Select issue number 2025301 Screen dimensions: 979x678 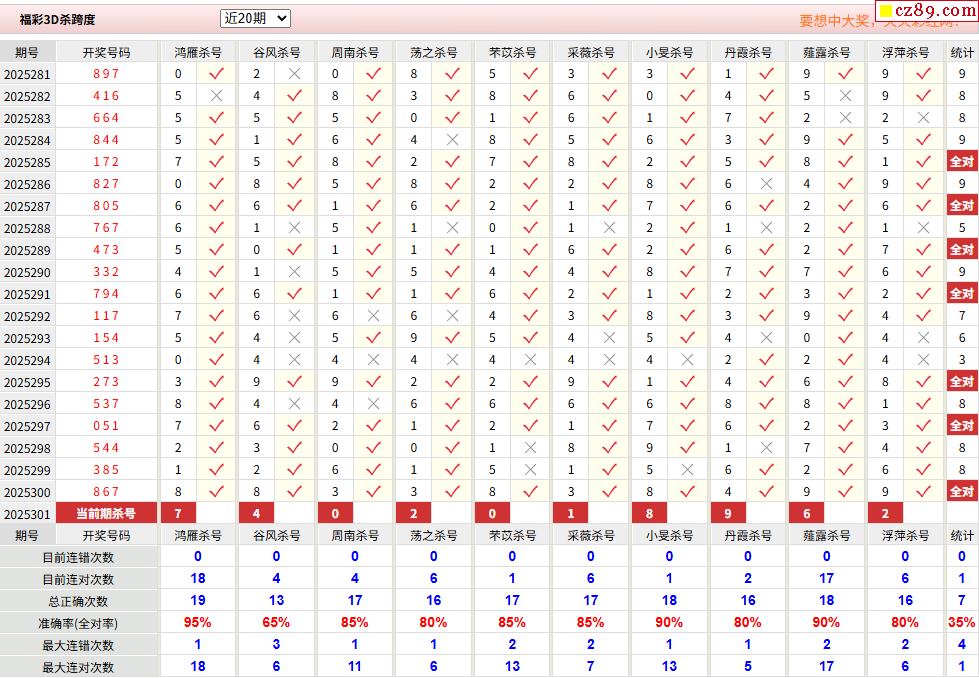27,514
